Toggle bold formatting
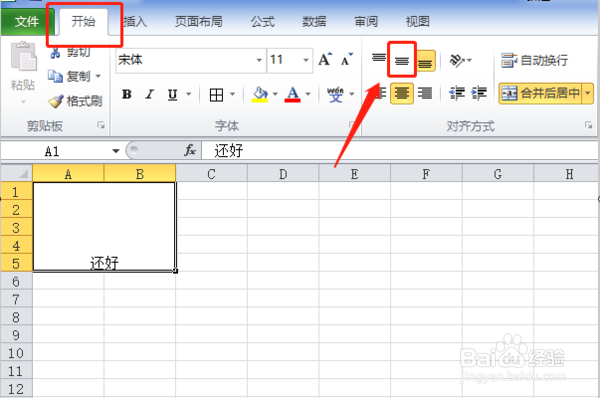Viewport: 600px width, 398px height. 127,94
